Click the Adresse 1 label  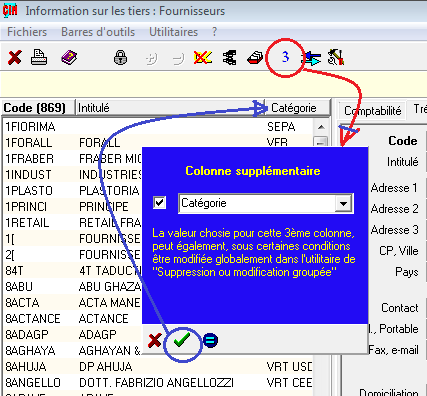394,188
